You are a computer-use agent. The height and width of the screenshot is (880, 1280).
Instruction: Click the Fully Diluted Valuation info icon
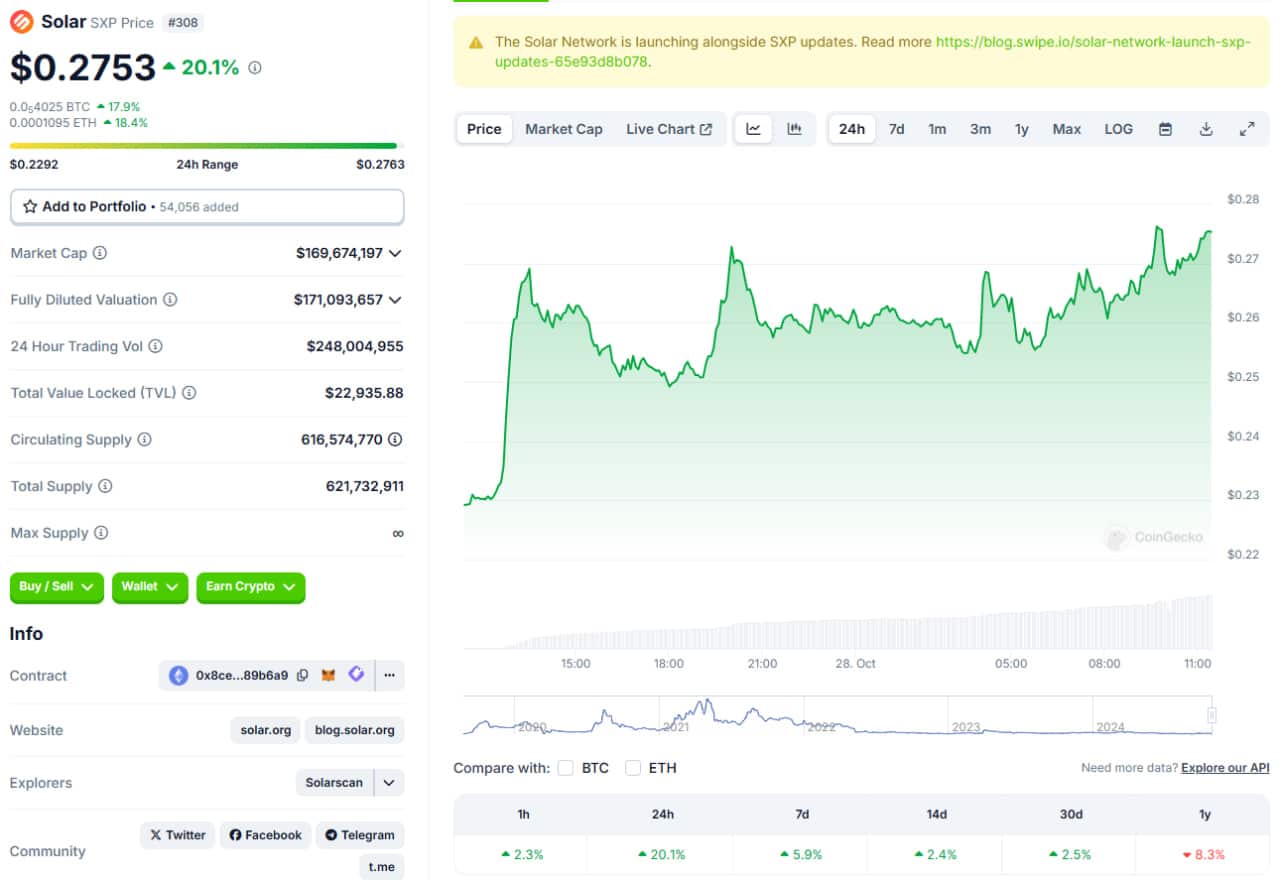(170, 300)
